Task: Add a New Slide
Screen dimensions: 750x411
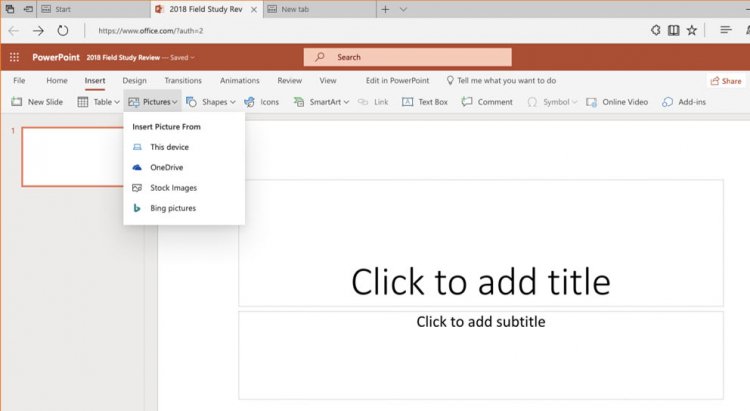Action: click(x=37, y=102)
